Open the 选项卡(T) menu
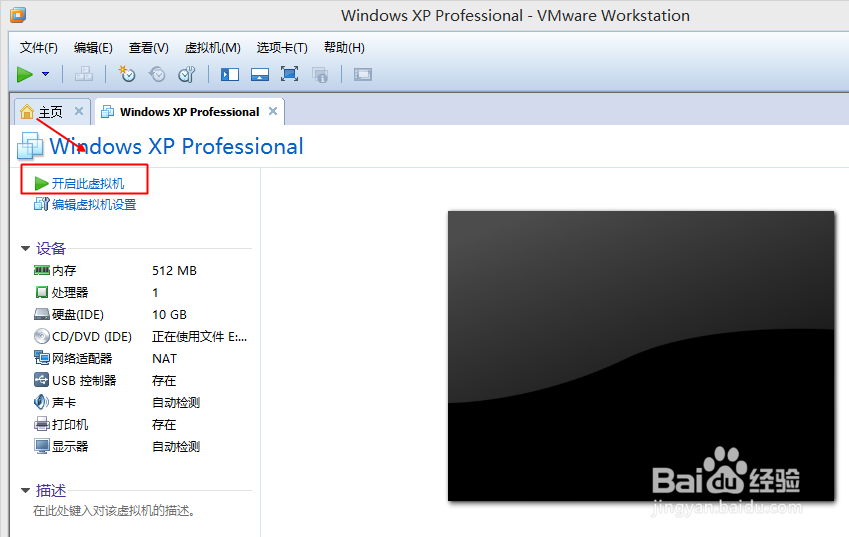The image size is (849, 537). pos(282,48)
